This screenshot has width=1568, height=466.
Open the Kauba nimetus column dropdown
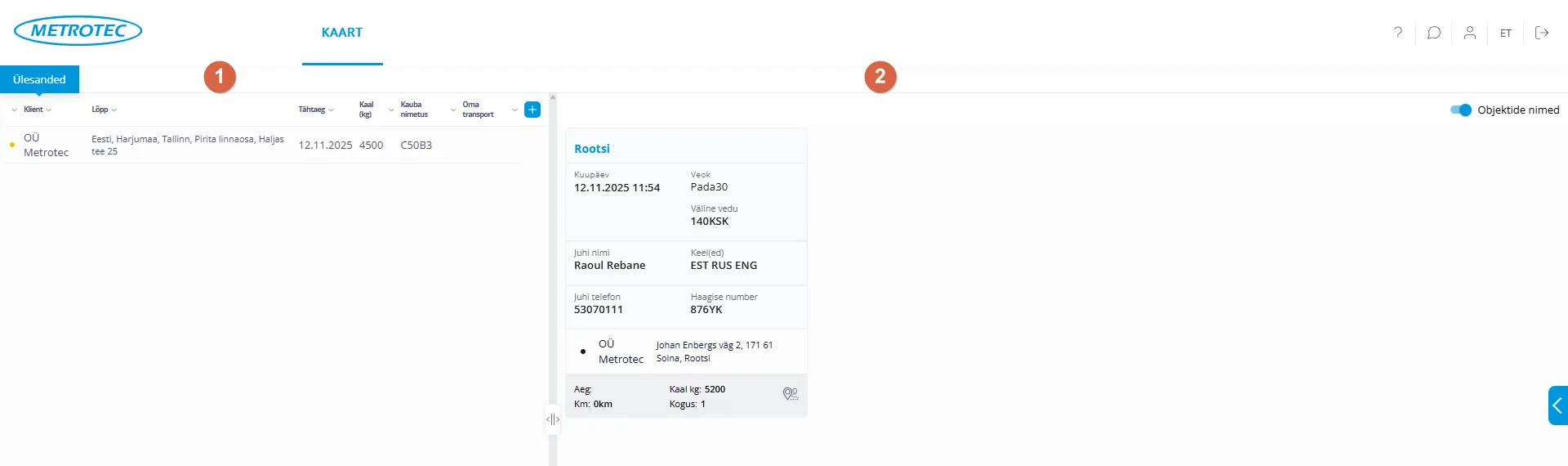coord(453,110)
